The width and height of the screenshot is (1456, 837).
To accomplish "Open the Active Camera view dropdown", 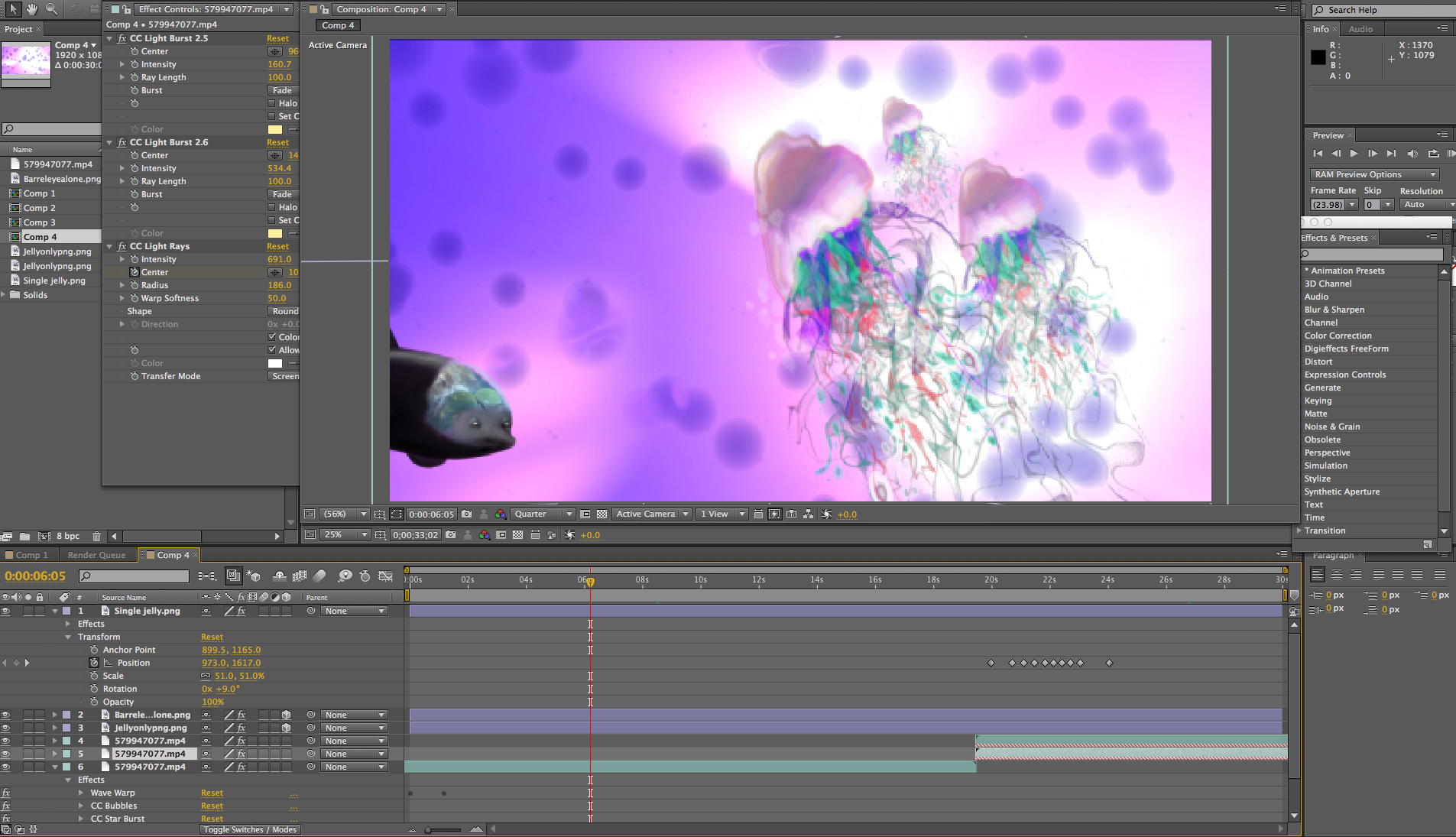I will (652, 514).
